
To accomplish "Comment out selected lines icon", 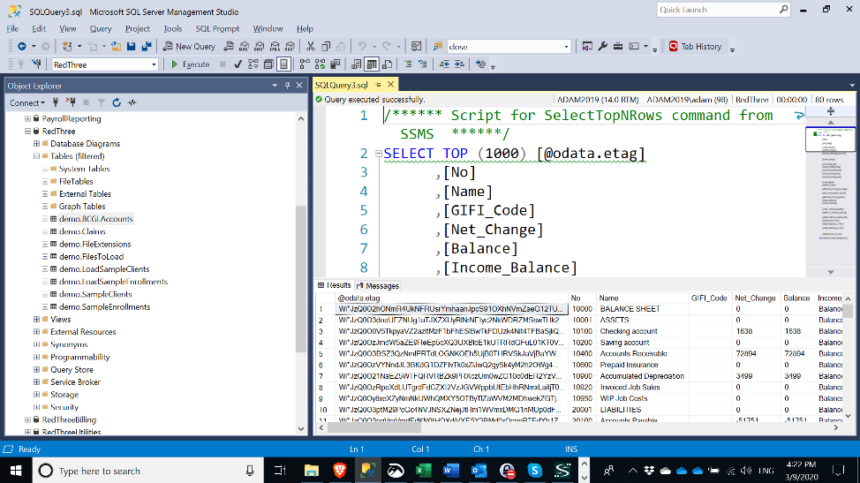I will click(x=408, y=65).
